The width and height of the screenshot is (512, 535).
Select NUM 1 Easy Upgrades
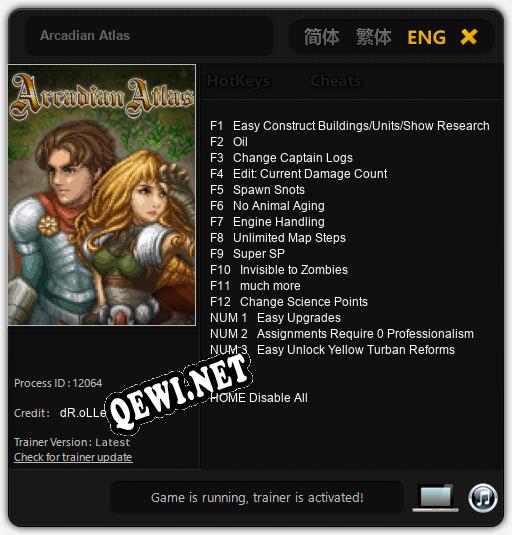point(275,318)
